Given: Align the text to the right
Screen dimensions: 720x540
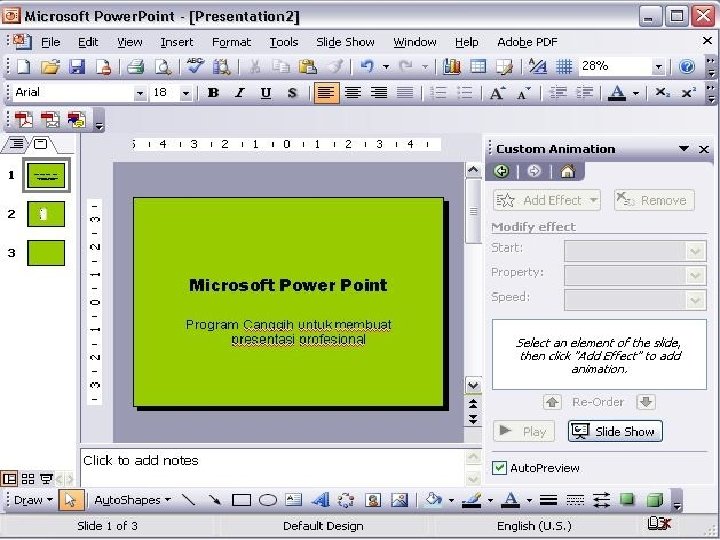Looking at the screenshot, I should pos(379,93).
